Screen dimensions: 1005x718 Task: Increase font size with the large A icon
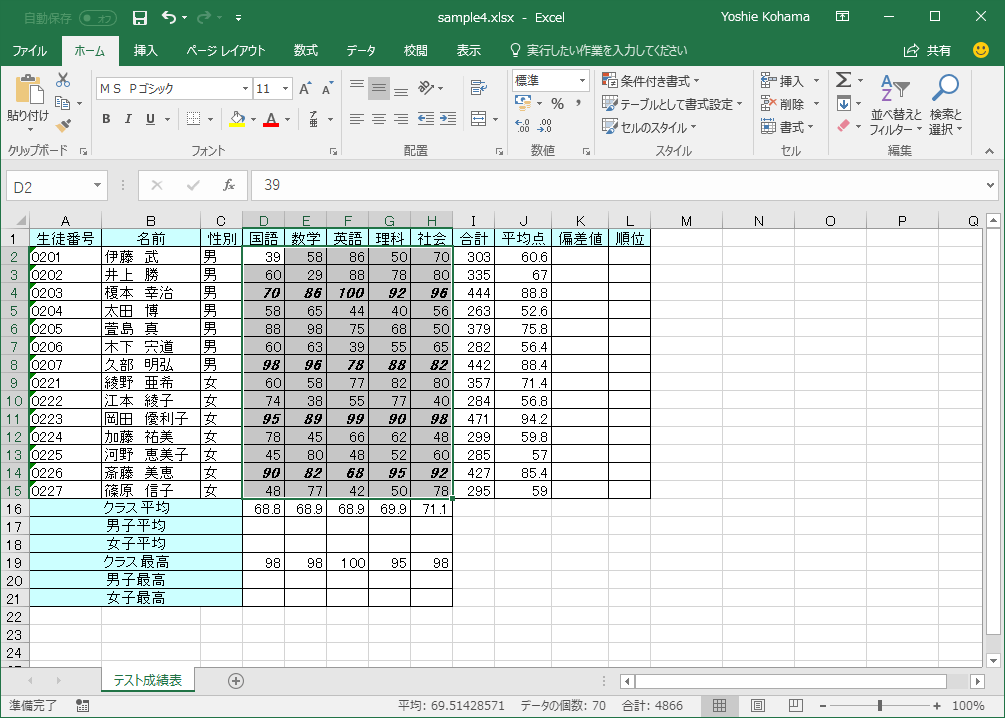305,88
